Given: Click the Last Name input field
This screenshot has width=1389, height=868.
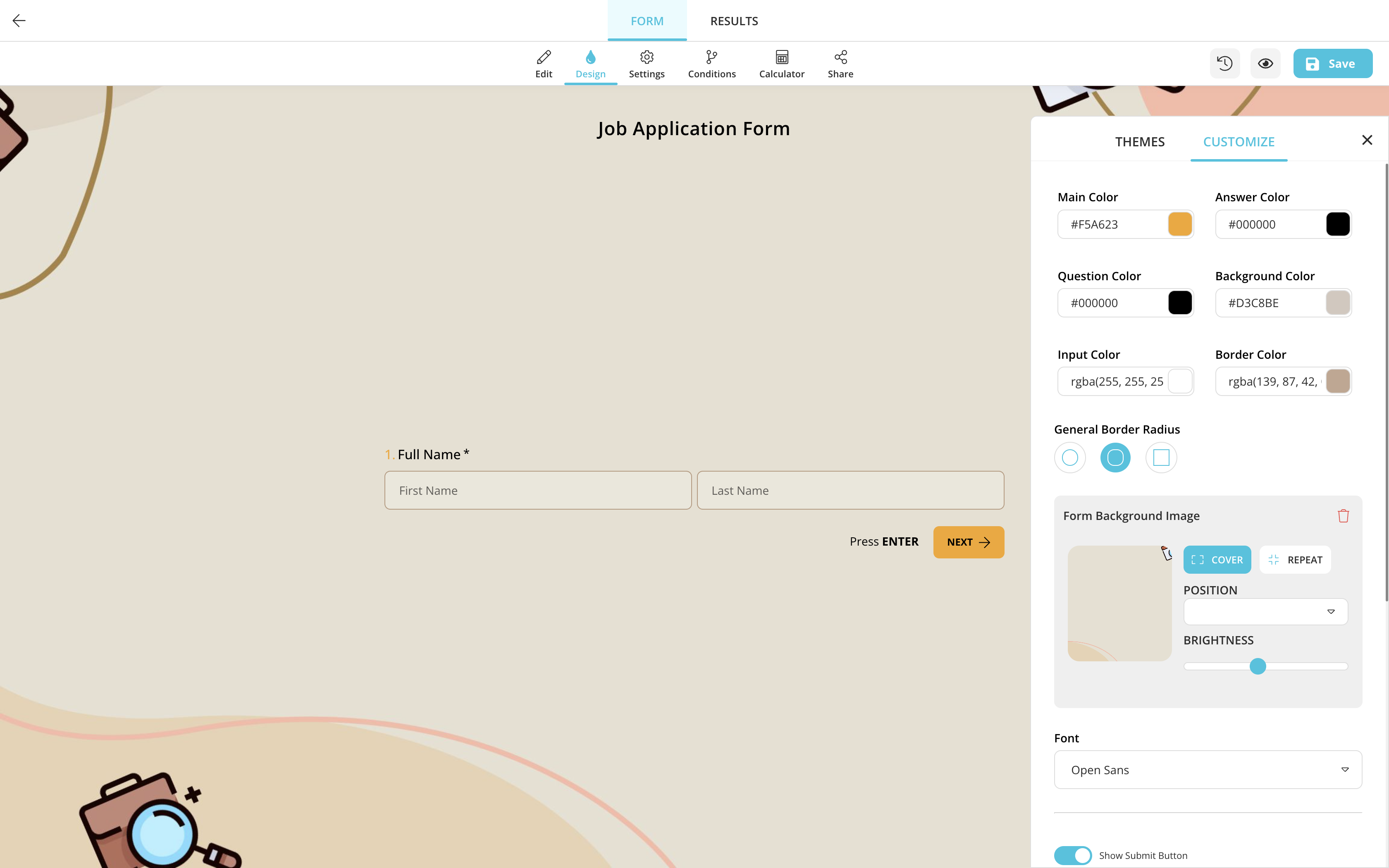Looking at the screenshot, I should 850,490.
